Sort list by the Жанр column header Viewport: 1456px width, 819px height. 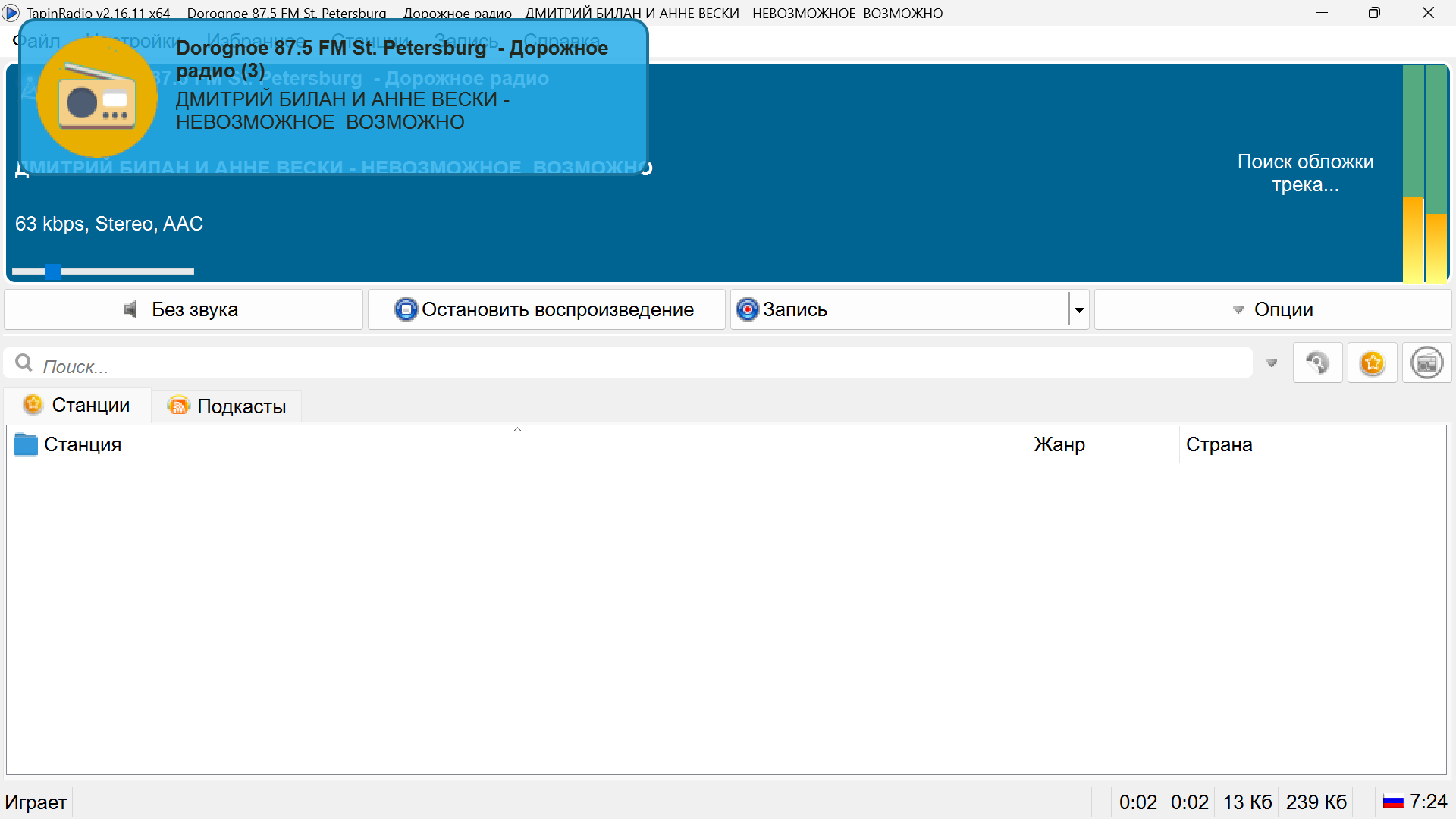tap(1059, 444)
